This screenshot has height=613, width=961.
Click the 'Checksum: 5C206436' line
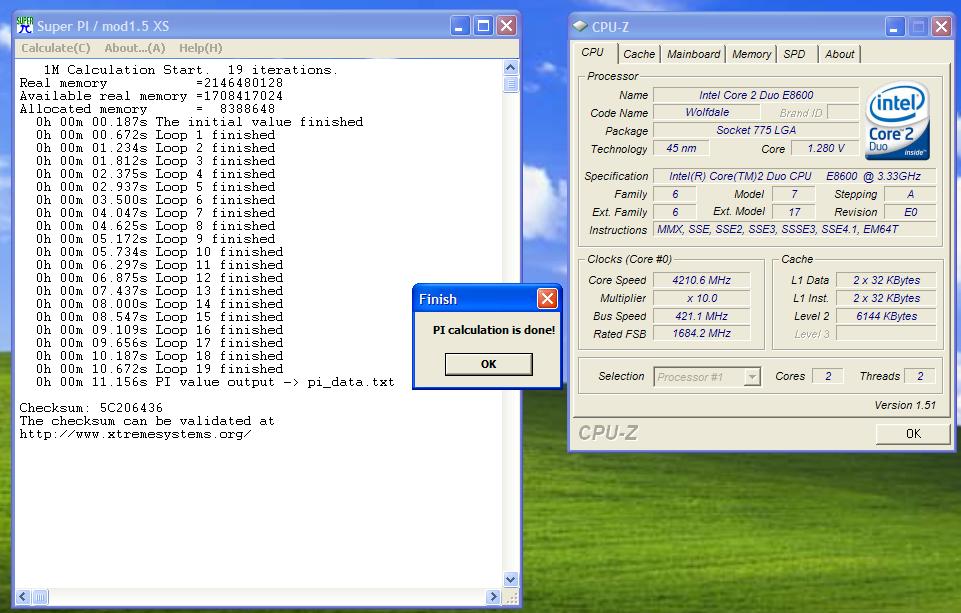(x=91, y=408)
